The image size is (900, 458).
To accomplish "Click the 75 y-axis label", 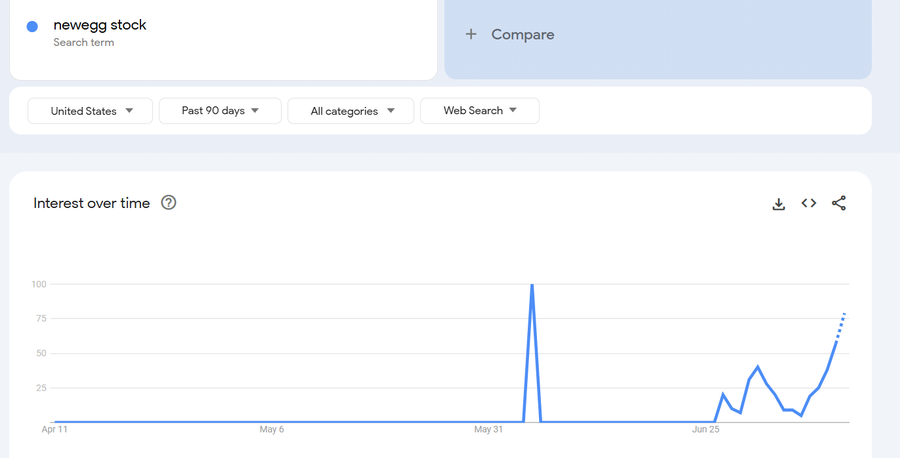I will (42, 319).
